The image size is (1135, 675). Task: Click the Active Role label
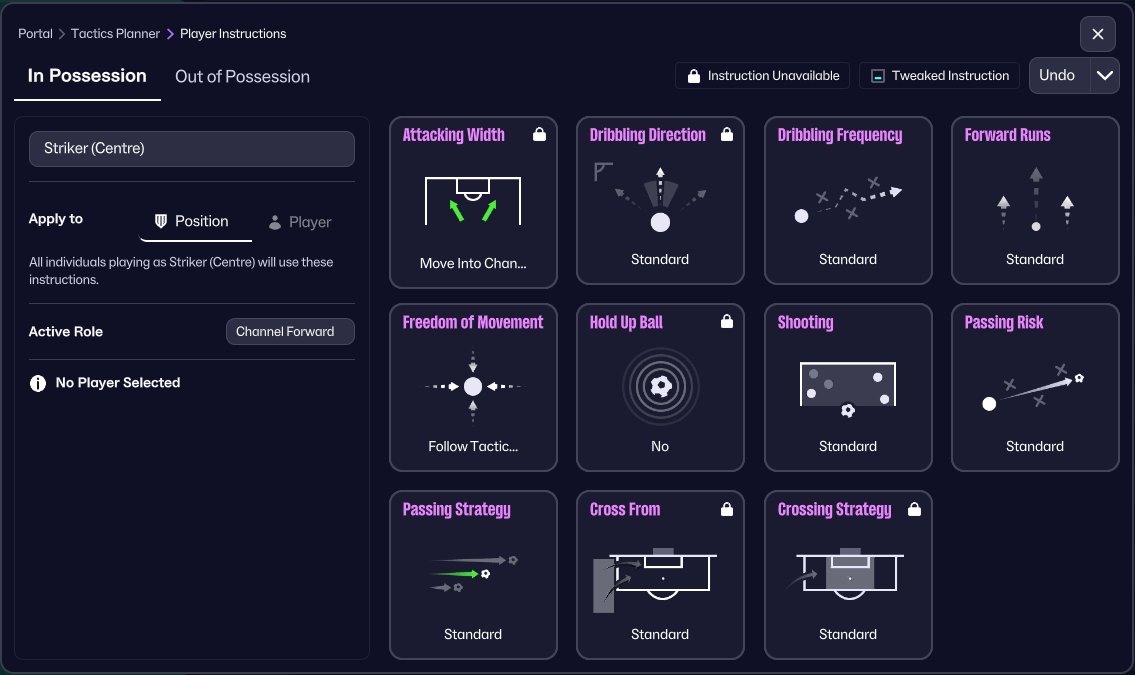(x=66, y=331)
